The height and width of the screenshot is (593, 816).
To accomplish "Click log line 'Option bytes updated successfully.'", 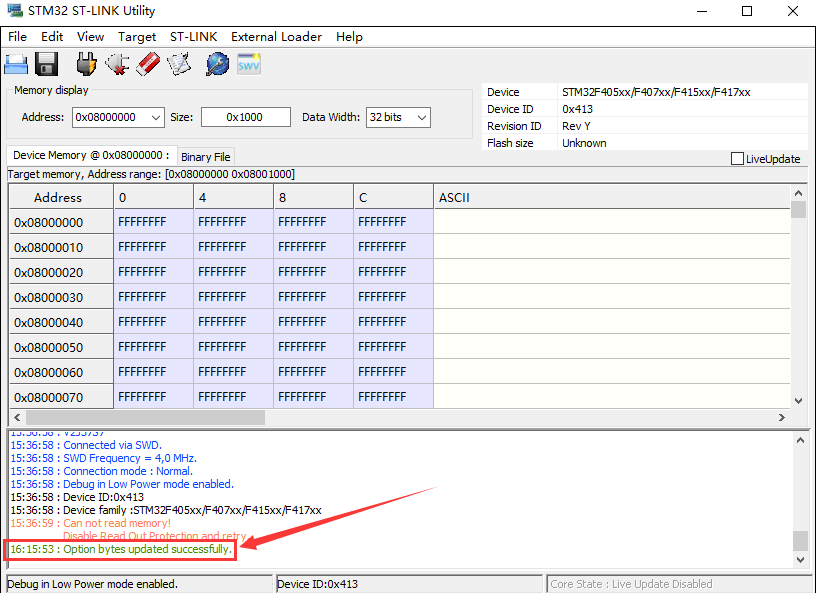I will [x=121, y=549].
